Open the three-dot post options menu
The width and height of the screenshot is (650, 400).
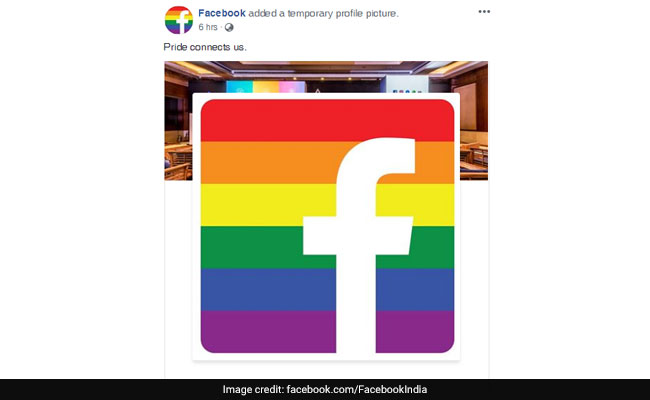click(x=484, y=12)
